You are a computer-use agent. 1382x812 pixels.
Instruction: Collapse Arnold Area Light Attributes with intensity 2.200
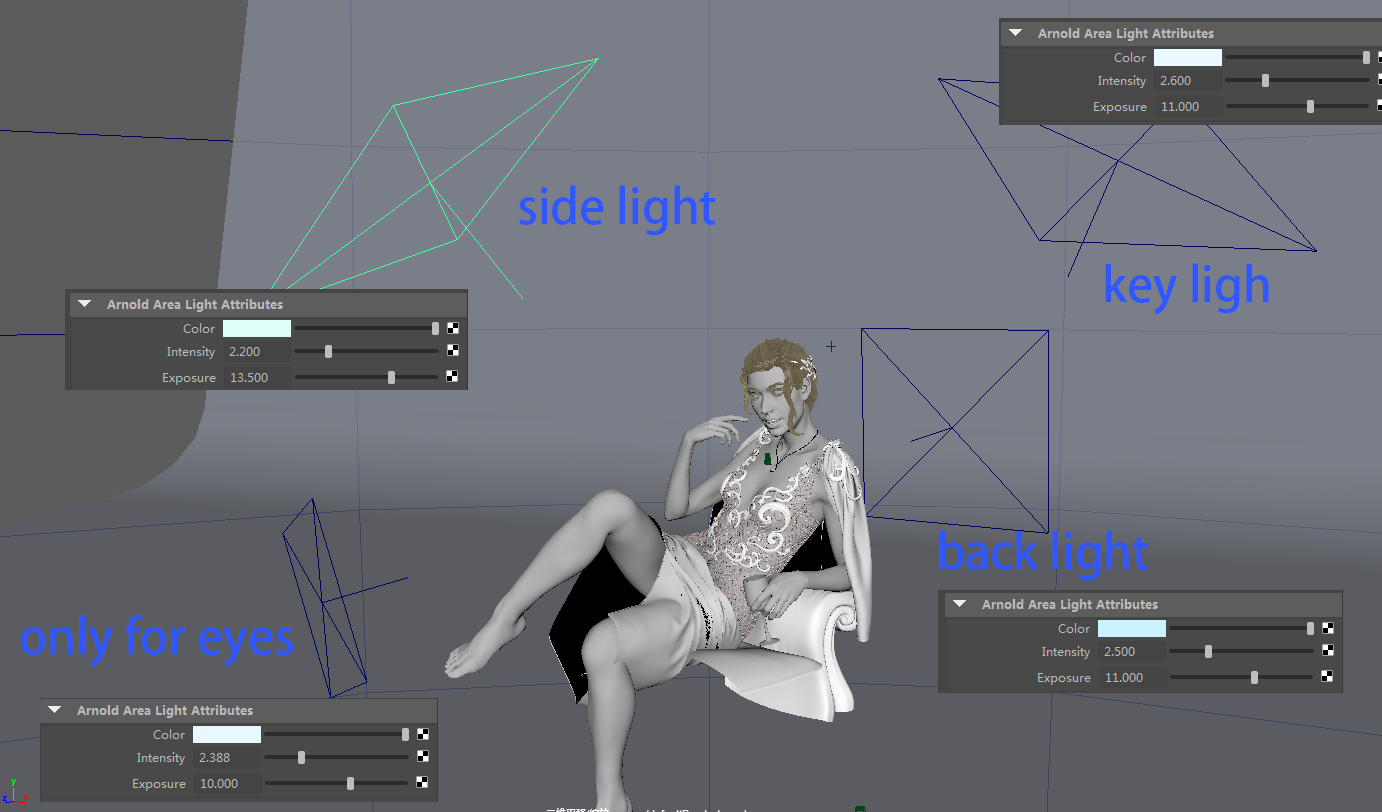click(85, 304)
